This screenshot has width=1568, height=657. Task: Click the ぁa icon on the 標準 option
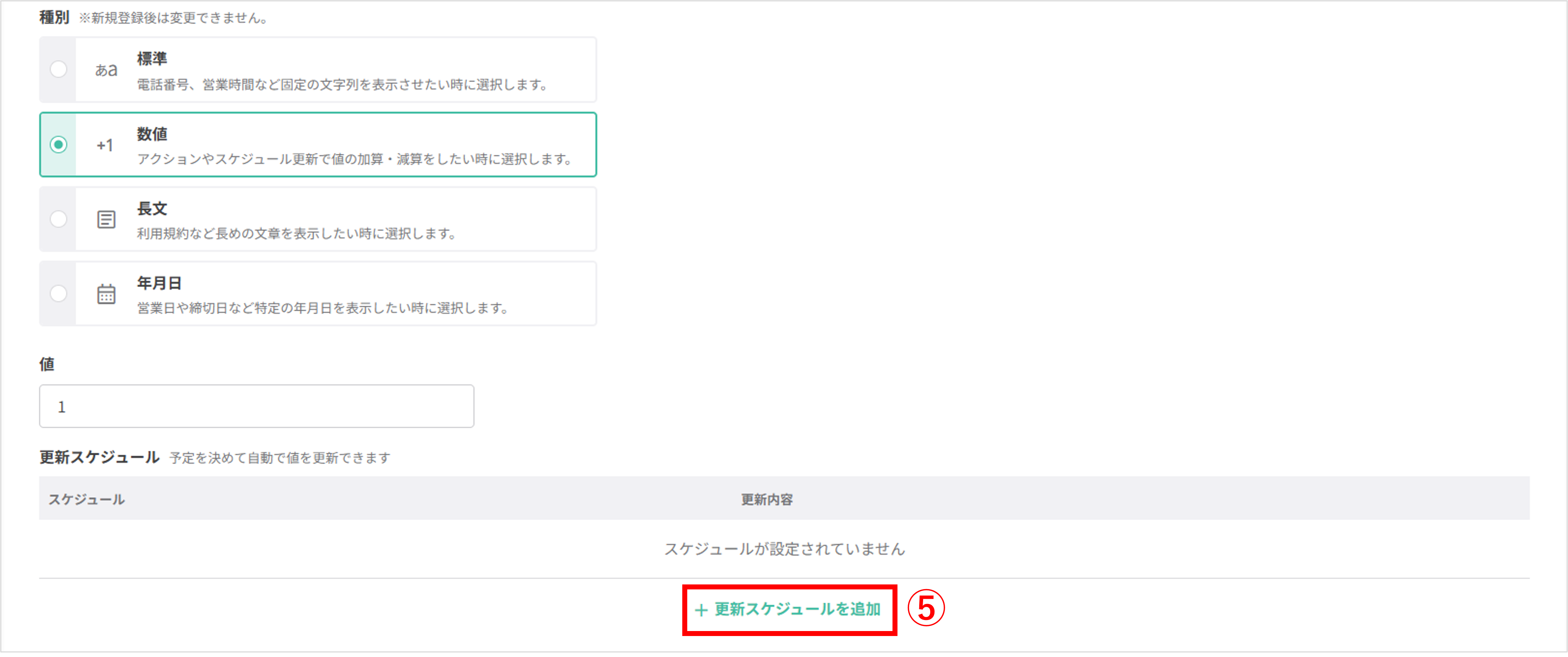[107, 69]
